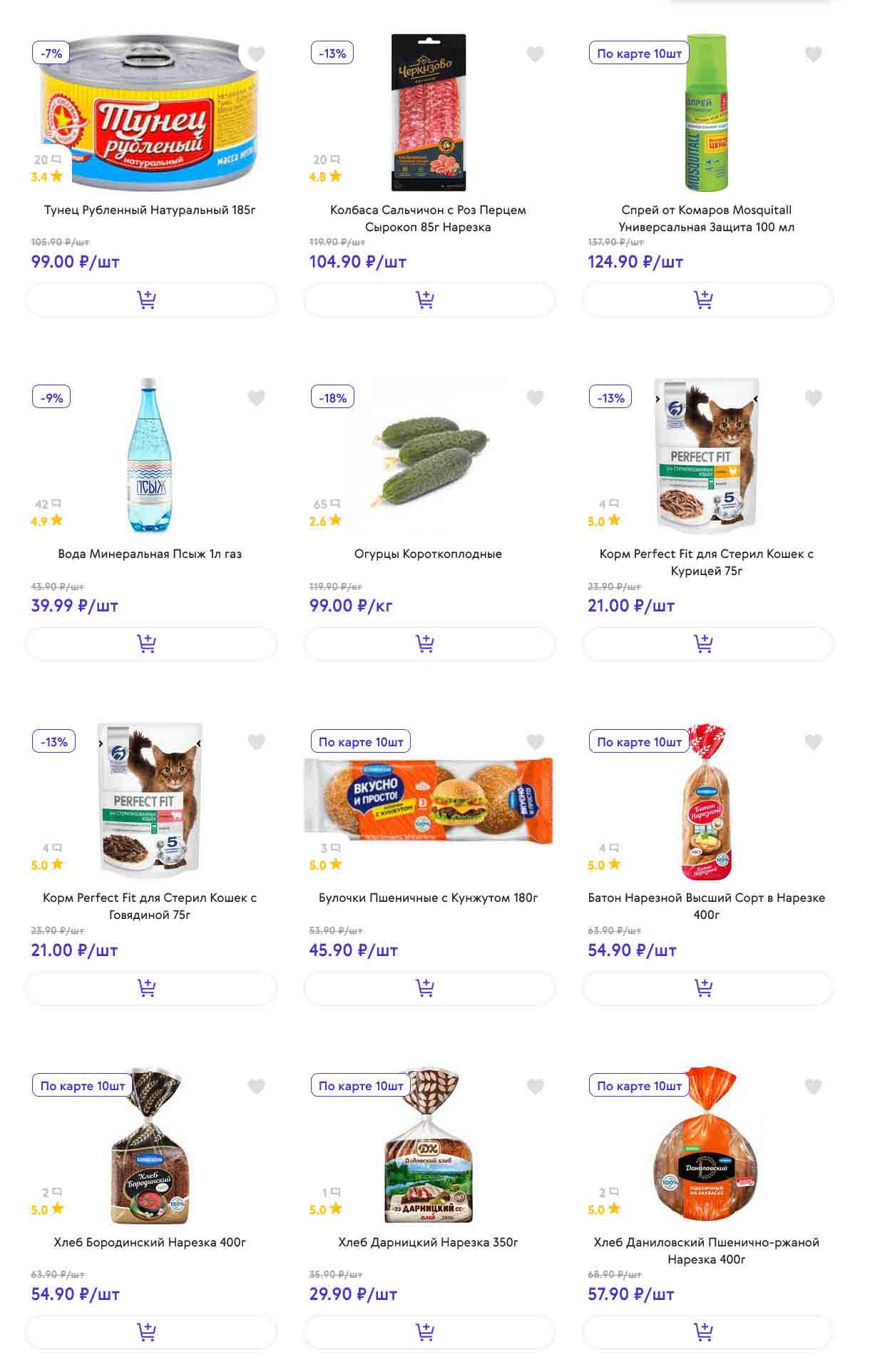The height and width of the screenshot is (1372, 870).
Task: Open Батон Нарезной Высший Сорт product link
Action: click(x=706, y=906)
